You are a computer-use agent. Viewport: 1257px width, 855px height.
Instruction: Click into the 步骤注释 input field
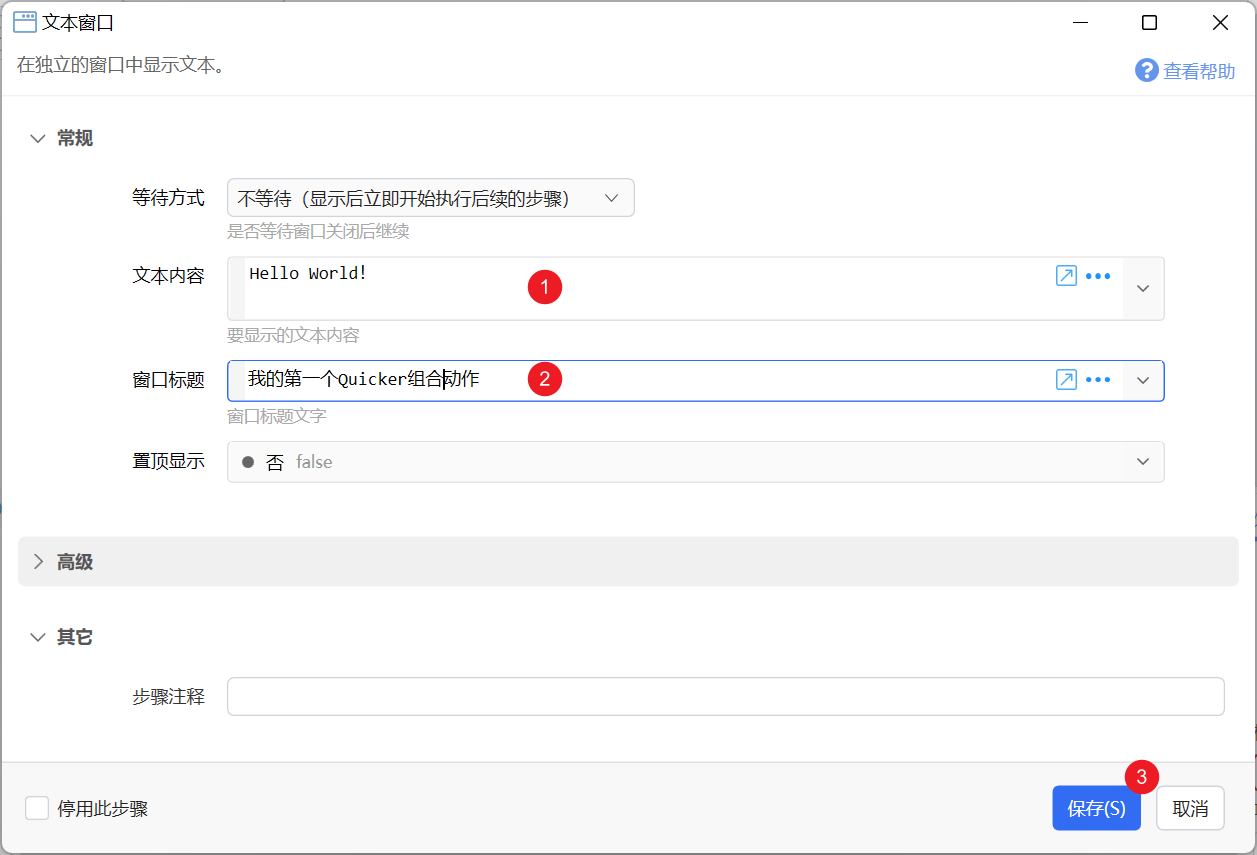(x=726, y=696)
